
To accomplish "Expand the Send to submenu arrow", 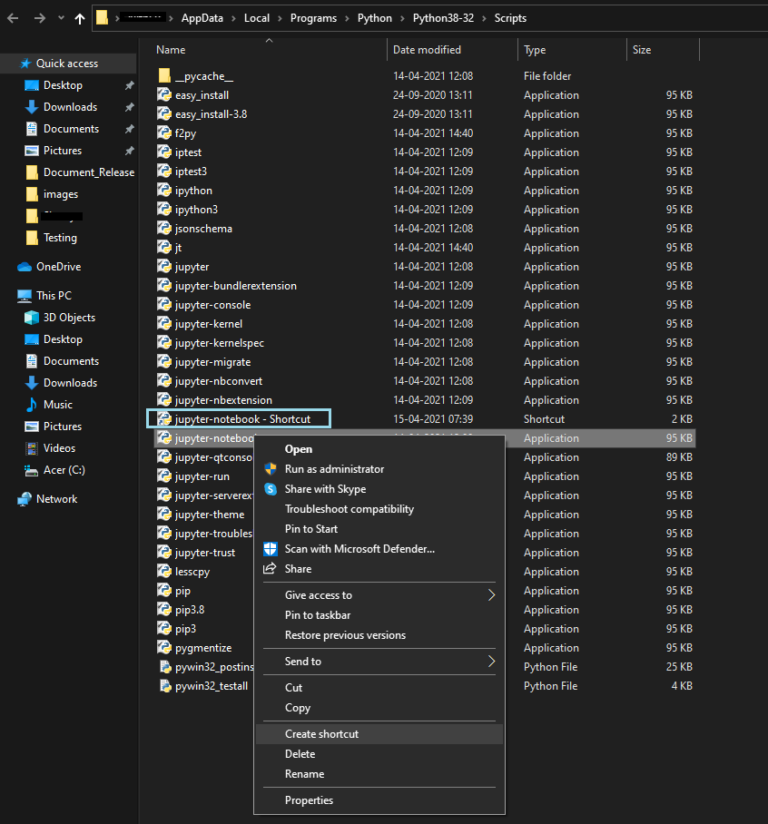I will pos(491,661).
